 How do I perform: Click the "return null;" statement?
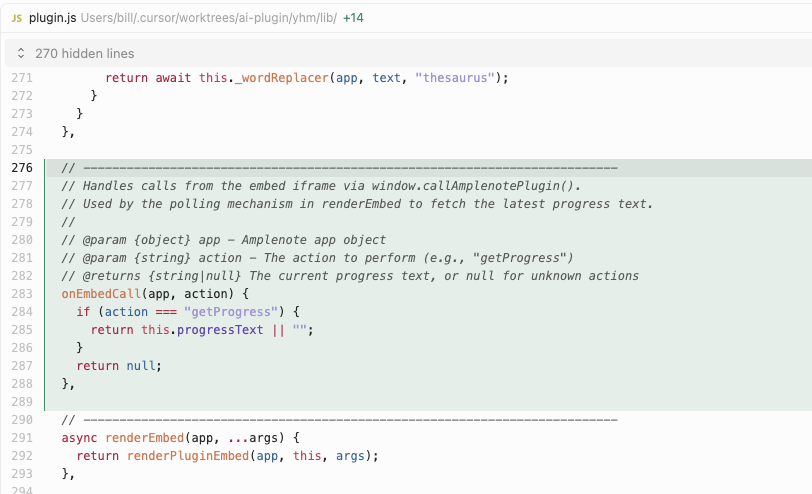coord(118,366)
